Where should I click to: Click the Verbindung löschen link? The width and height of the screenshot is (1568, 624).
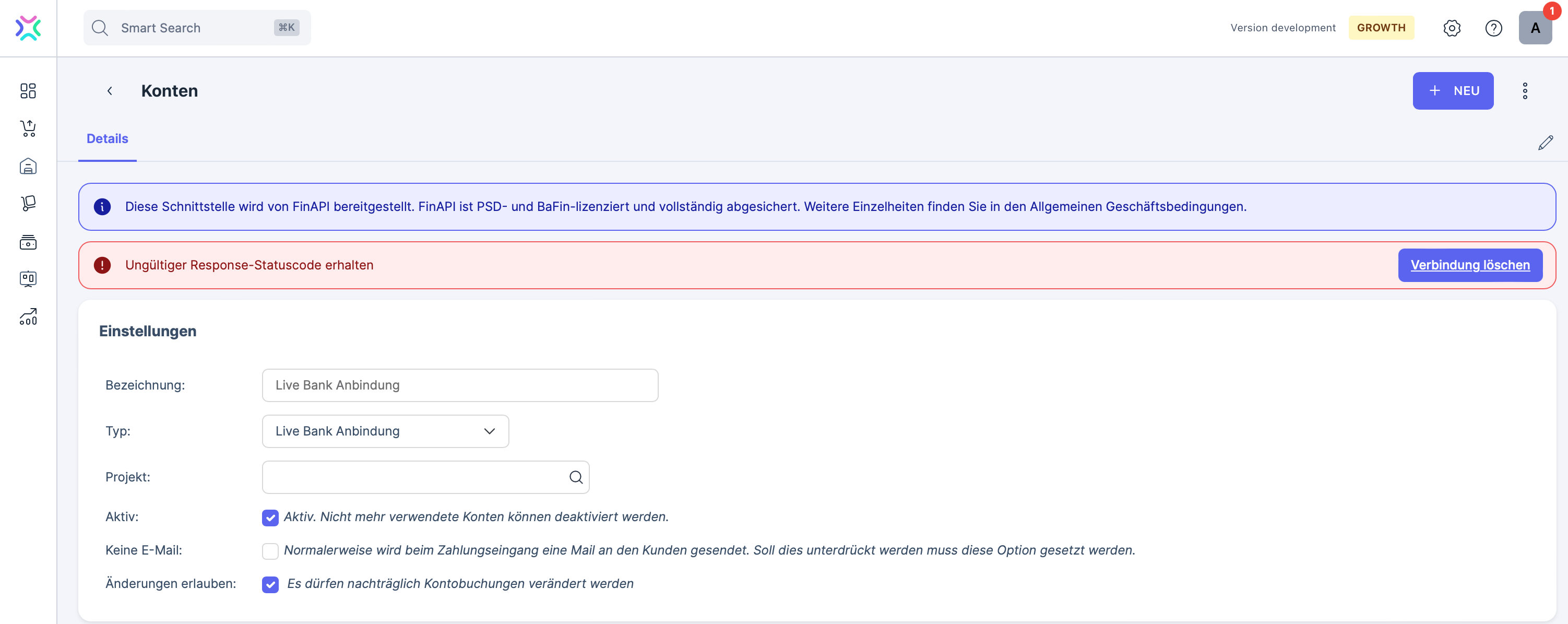[x=1470, y=265]
